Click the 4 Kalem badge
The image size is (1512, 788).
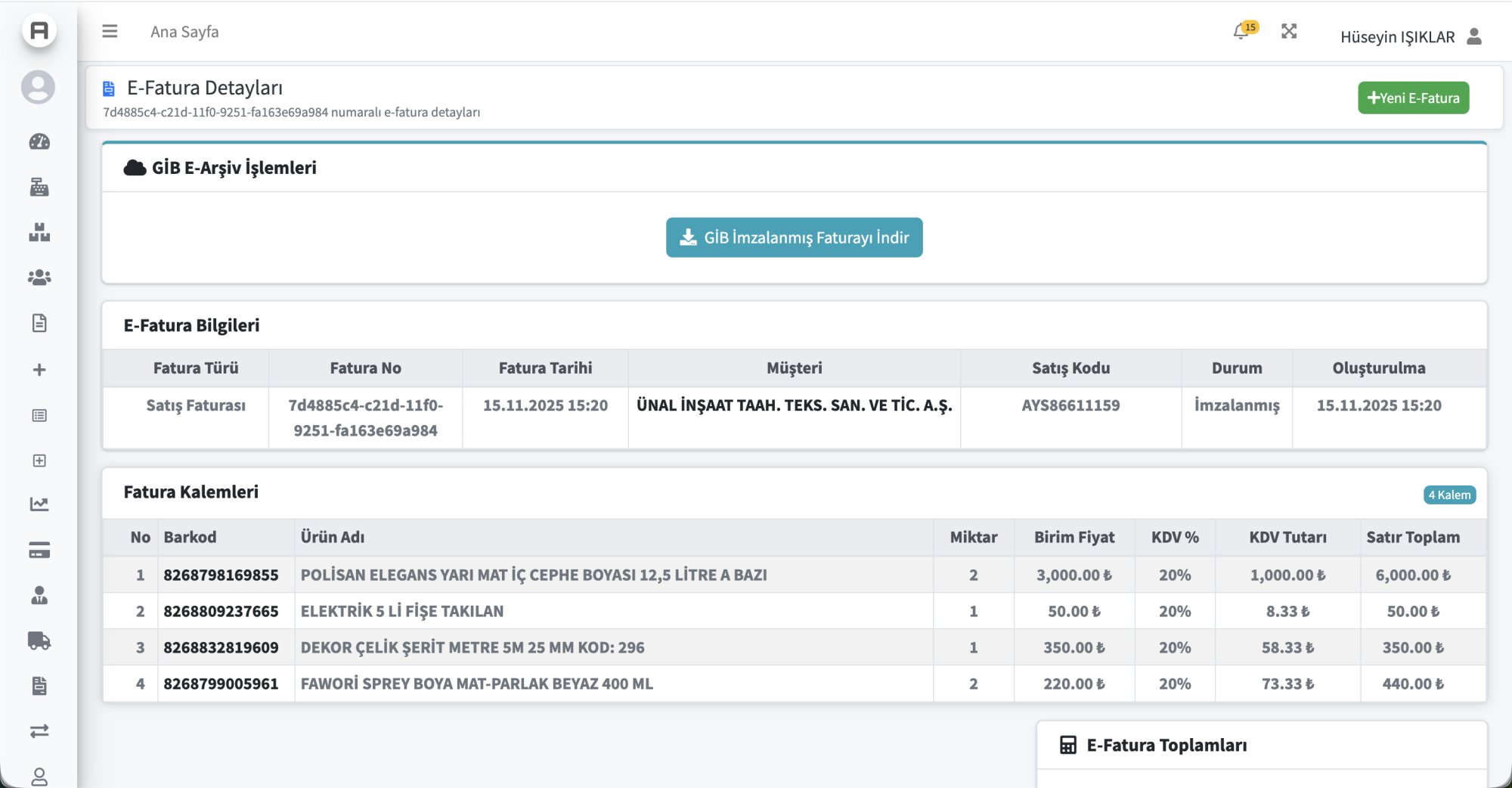(1449, 495)
